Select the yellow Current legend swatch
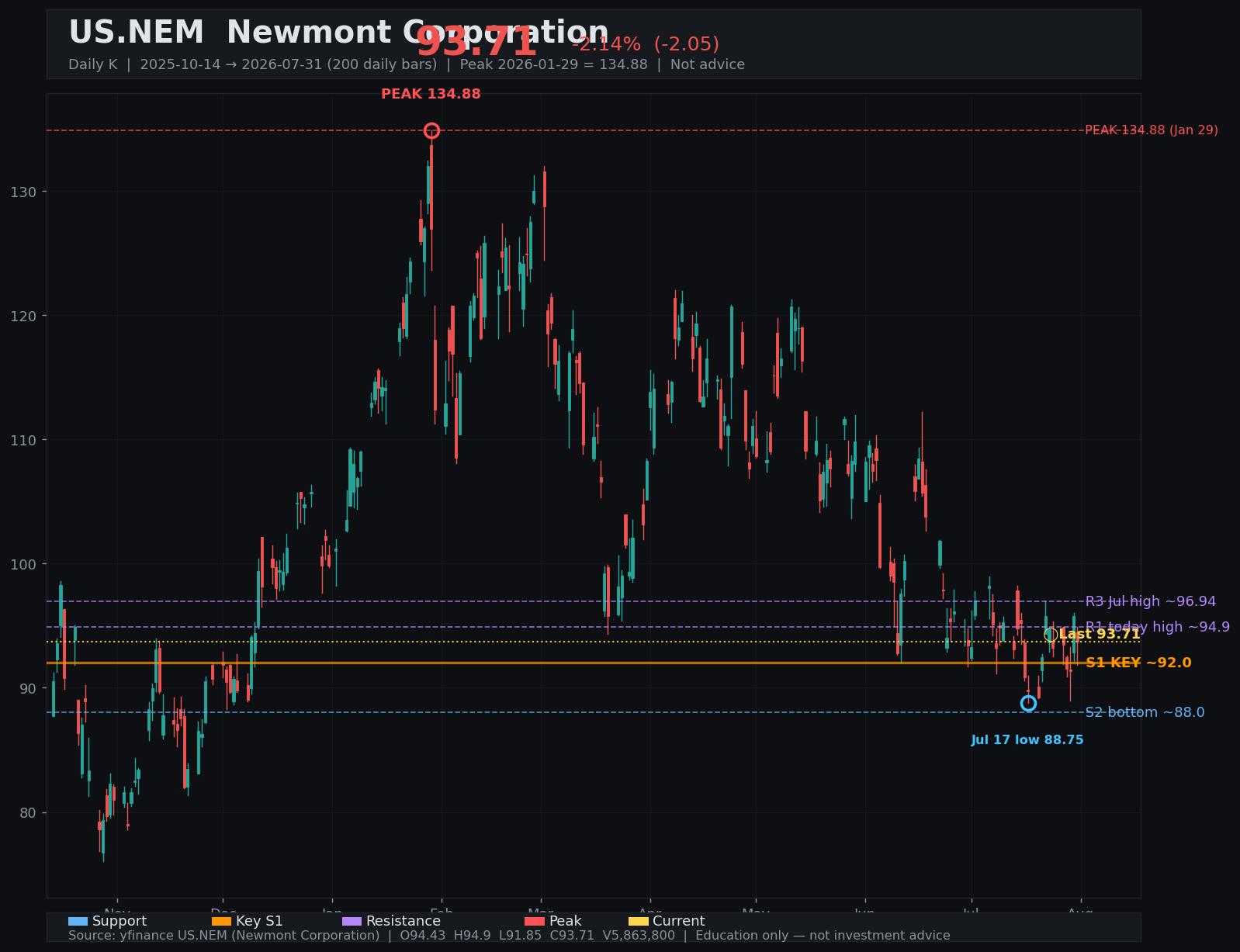The image size is (1240, 952). click(639, 921)
